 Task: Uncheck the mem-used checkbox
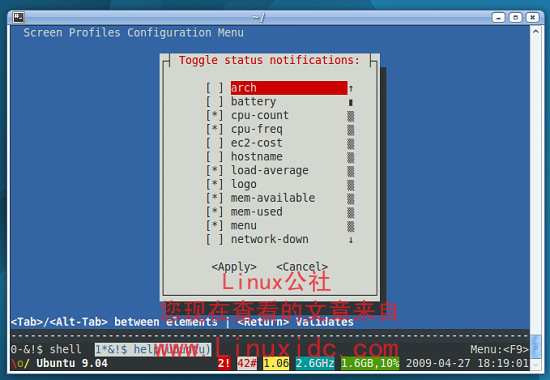[214, 212]
